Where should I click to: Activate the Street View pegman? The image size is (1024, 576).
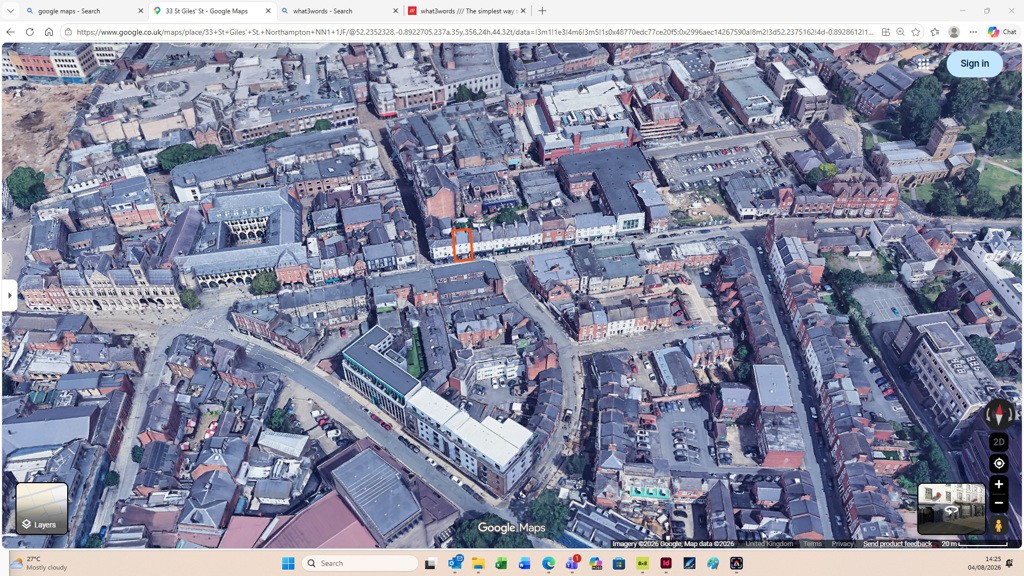[999, 525]
